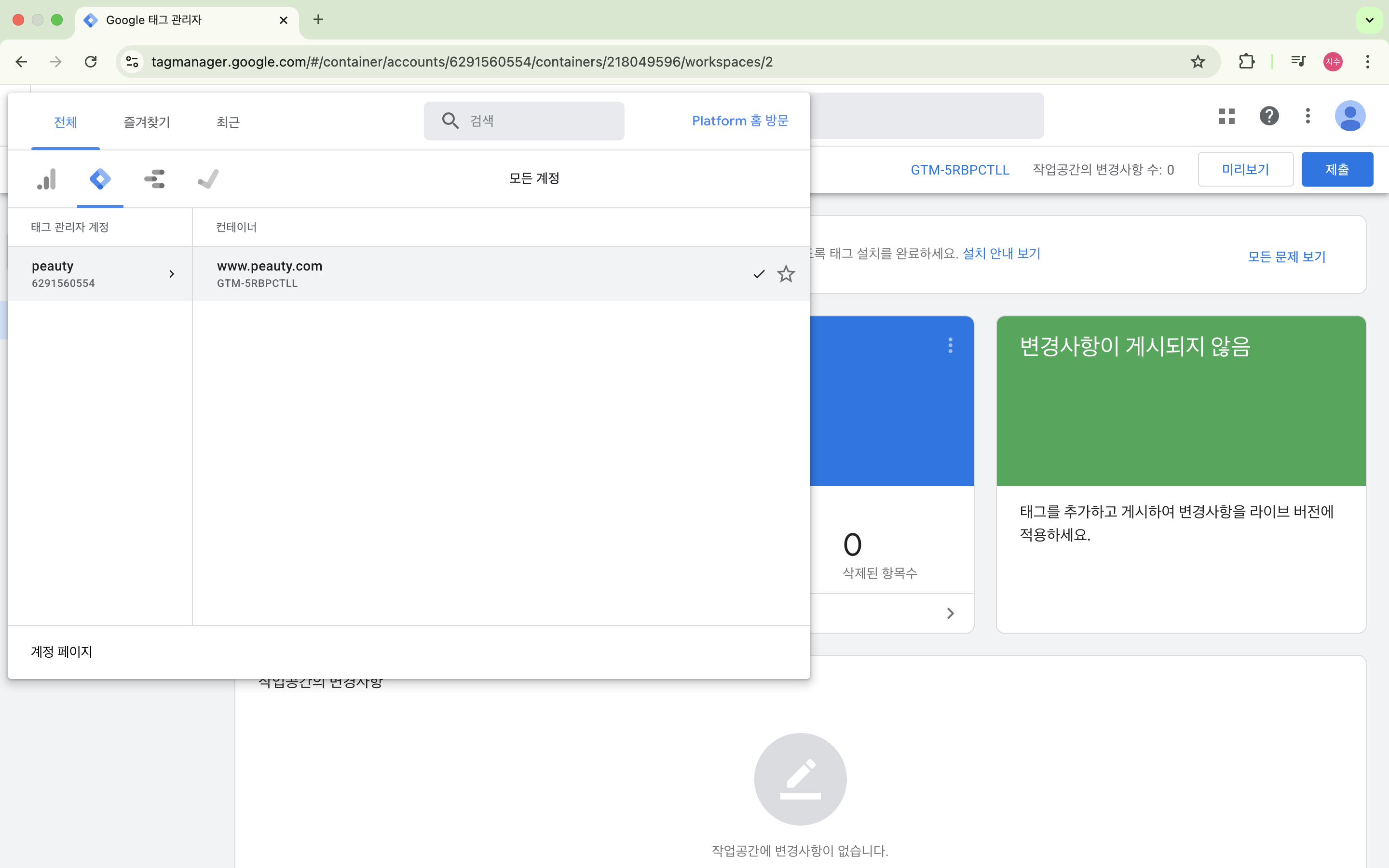This screenshot has height=868, width=1389.
Task: Open the 계정 페이지 link
Action: (x=61, y=651)
